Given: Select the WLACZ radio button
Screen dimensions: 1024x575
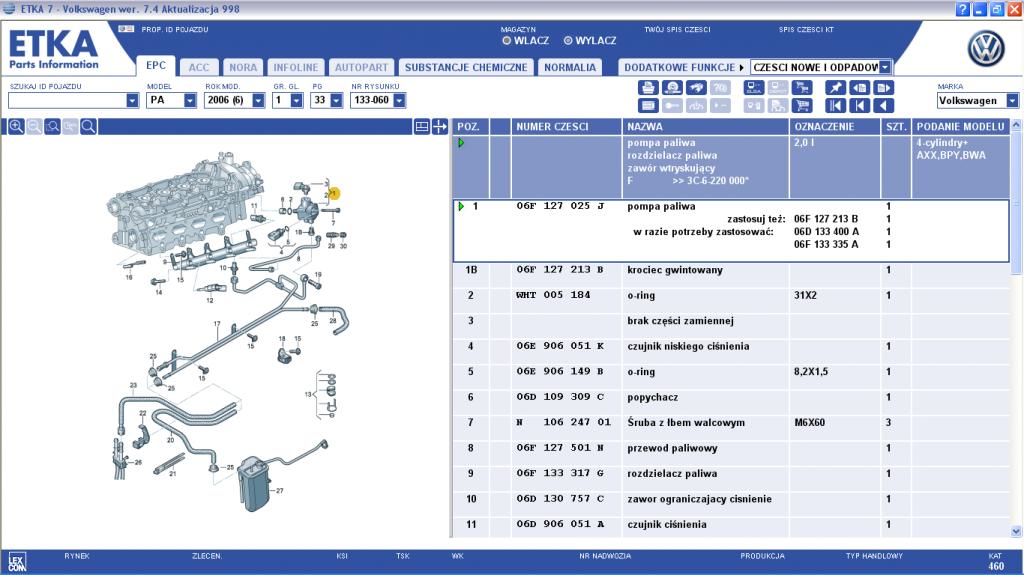Looking at the screenshot, I should point(506,41).
